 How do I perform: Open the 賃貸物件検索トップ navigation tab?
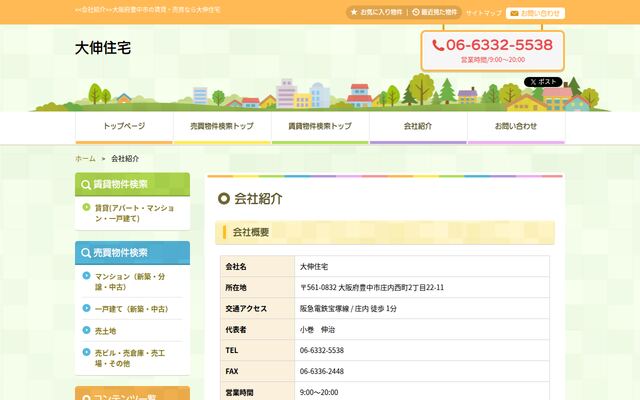320,128
